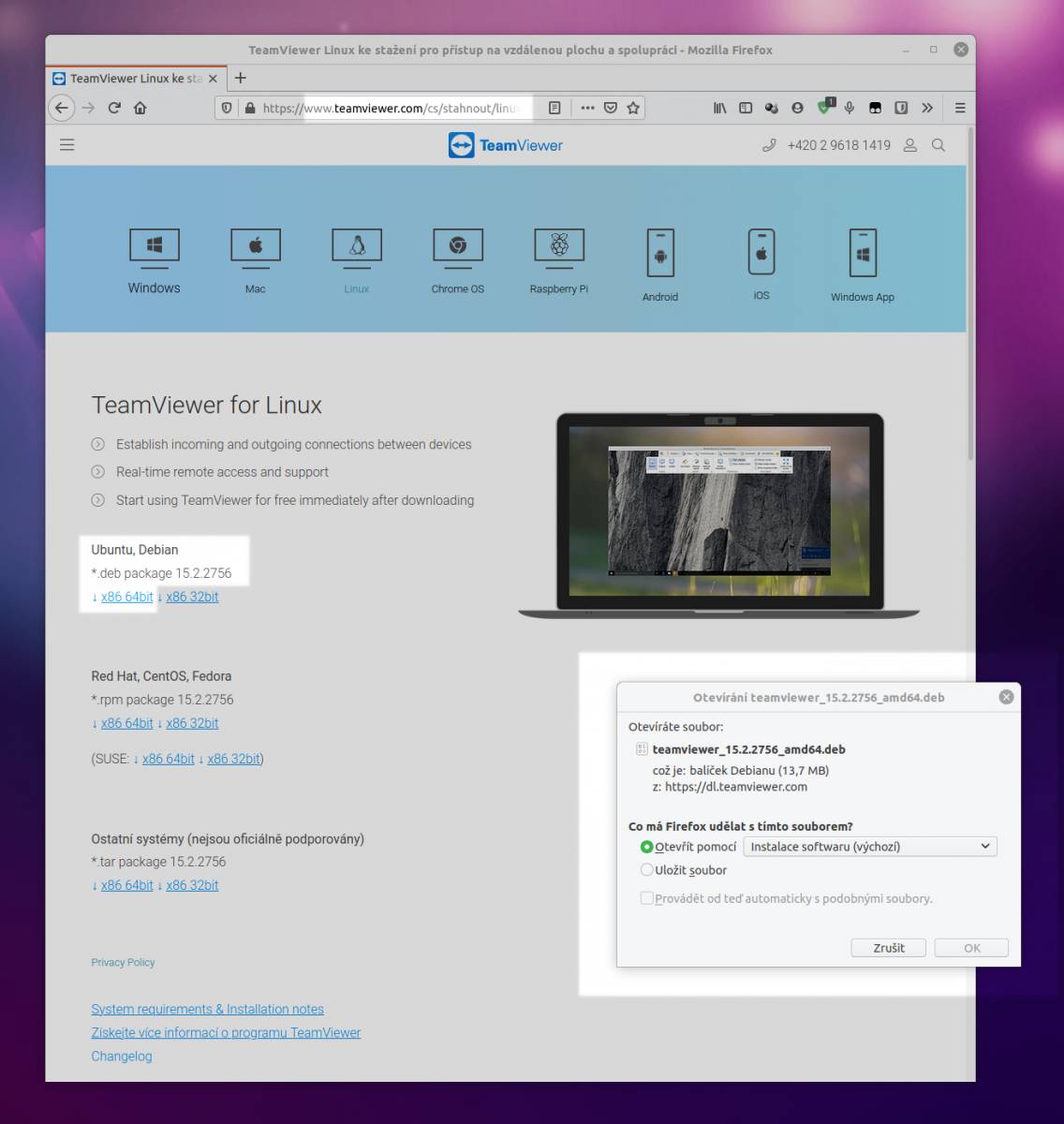The image size is (1064, 1124).
Task: Click the 'TeamViewer for Linux' heading
Action: tap(207, 406)
